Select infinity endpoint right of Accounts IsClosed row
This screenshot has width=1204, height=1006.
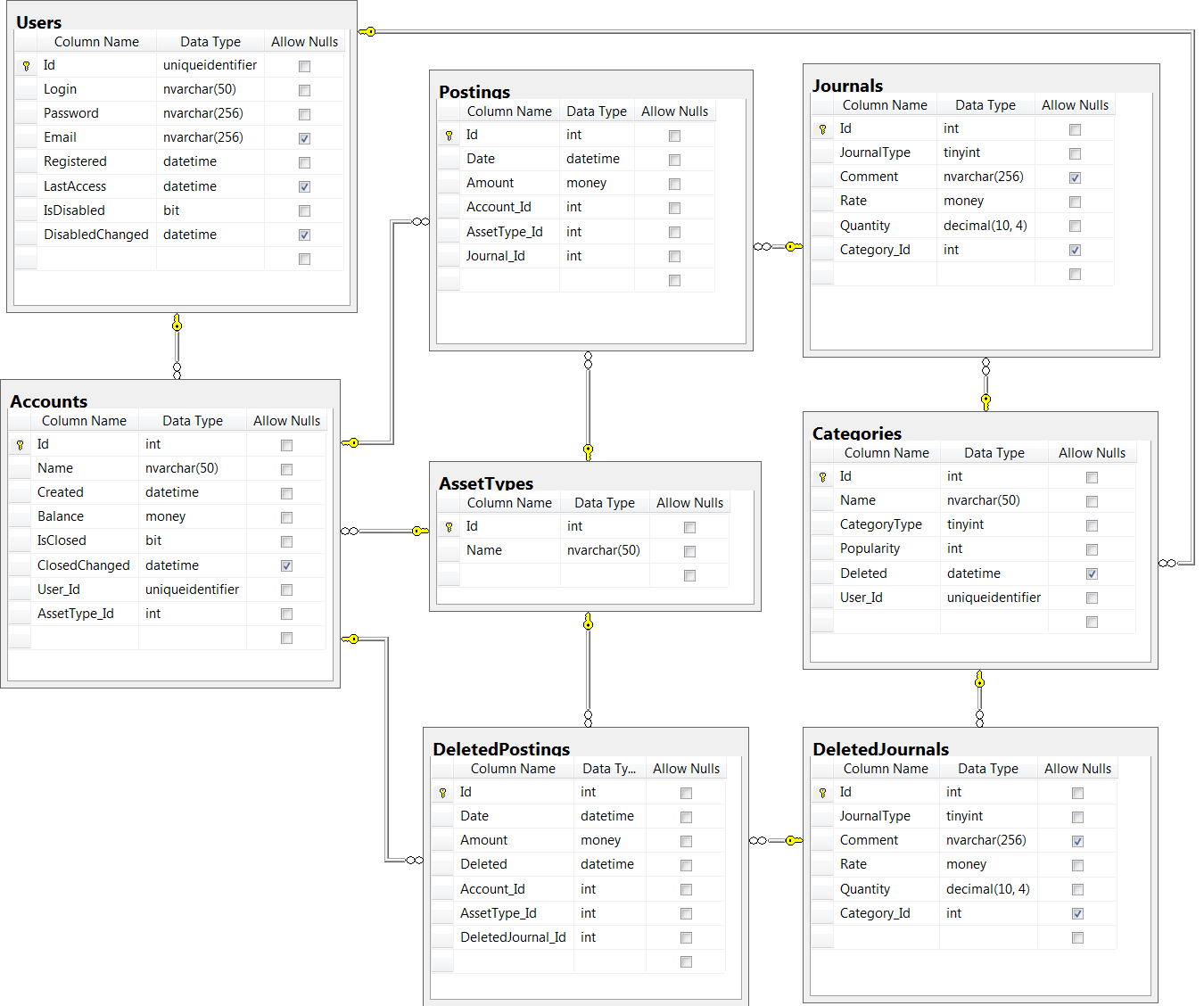tap(350, 531)
